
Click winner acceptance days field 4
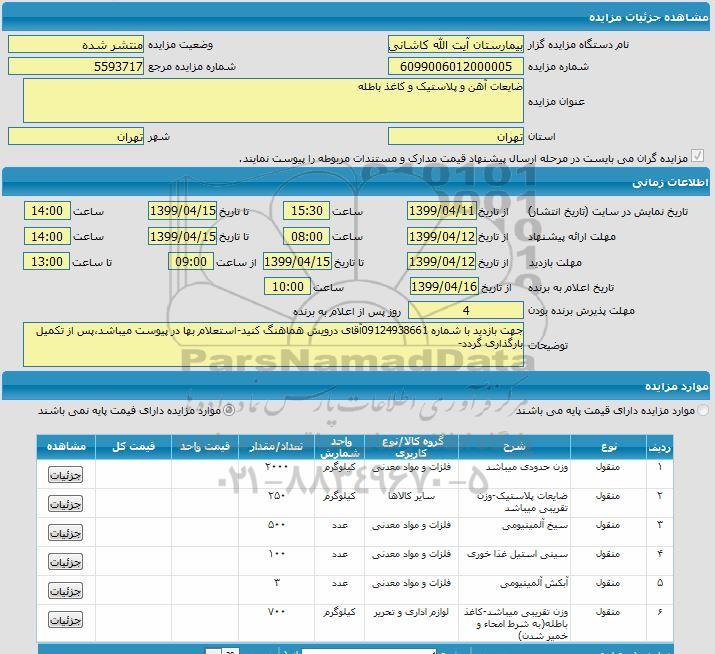pyautogui.click(x=466, y=311)
